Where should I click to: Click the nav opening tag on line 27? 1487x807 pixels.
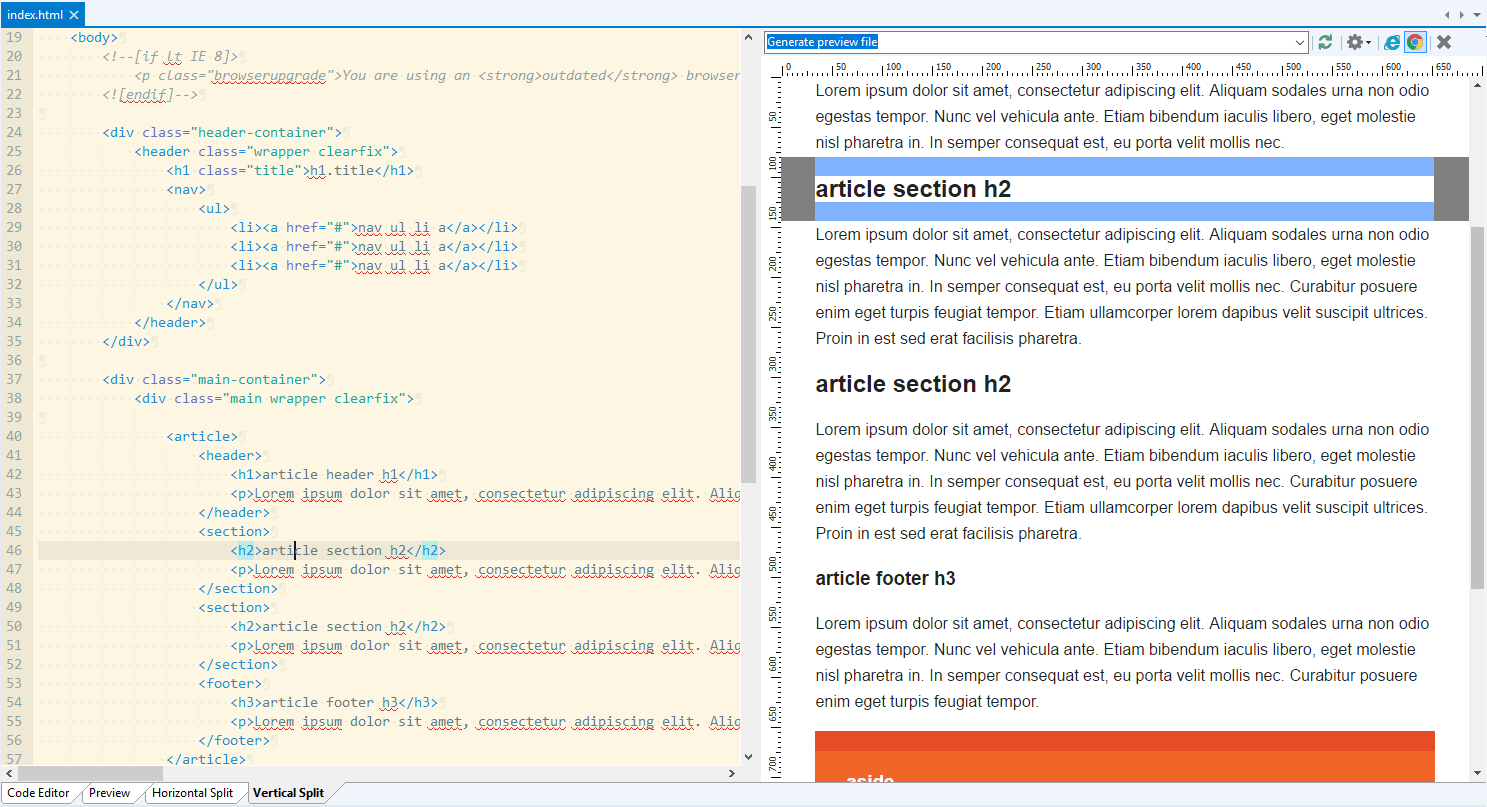point(186,189)
